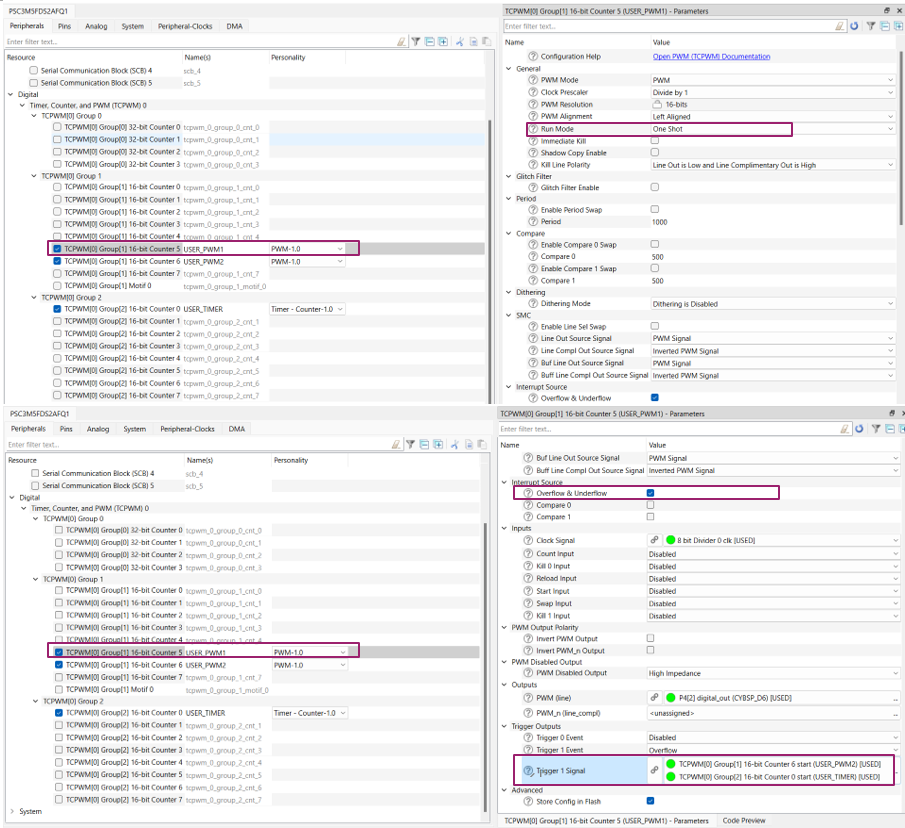Open help icon beside Run Mode

point(533,129)
